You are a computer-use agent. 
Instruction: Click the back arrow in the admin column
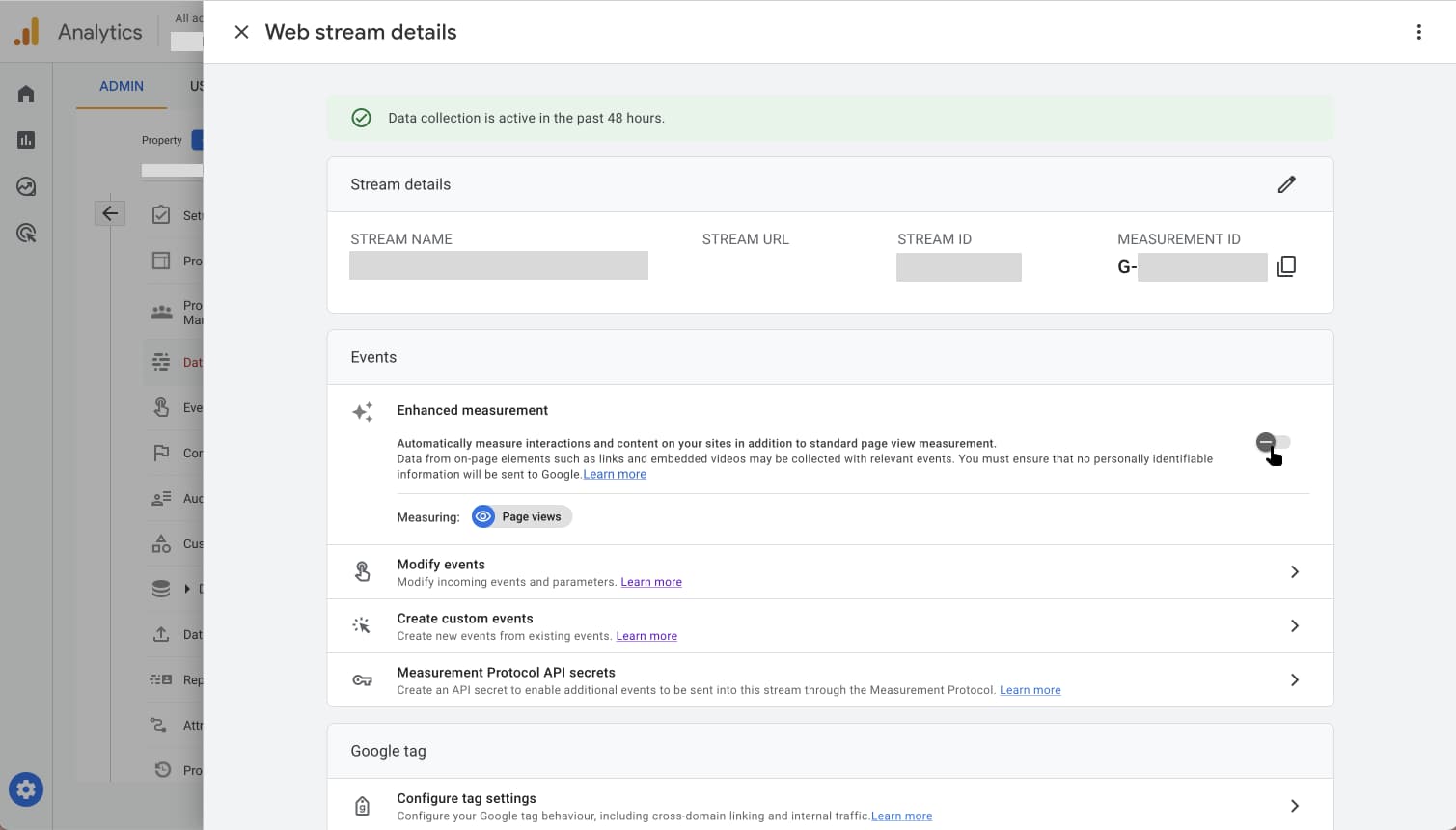110,213
